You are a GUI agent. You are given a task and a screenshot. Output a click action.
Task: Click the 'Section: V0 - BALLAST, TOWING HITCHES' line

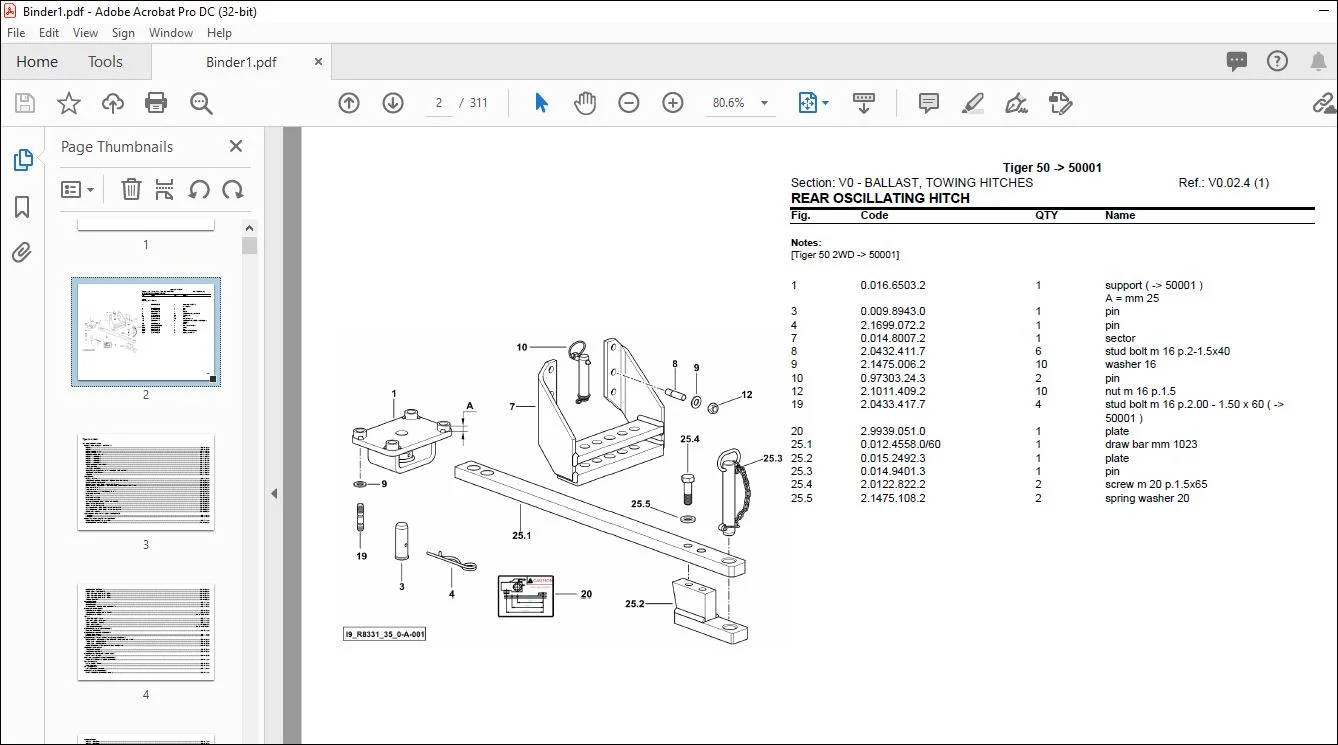coord(912,183)
